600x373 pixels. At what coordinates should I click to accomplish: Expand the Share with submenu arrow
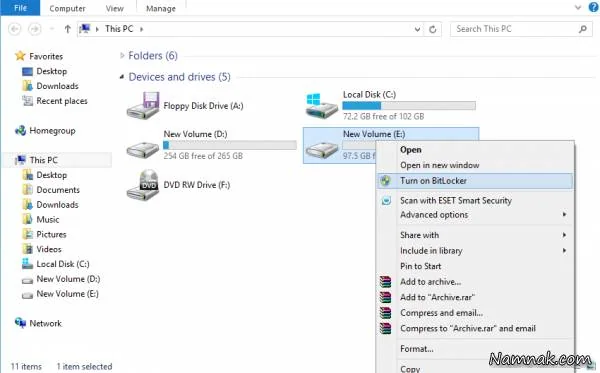(564, 235)
